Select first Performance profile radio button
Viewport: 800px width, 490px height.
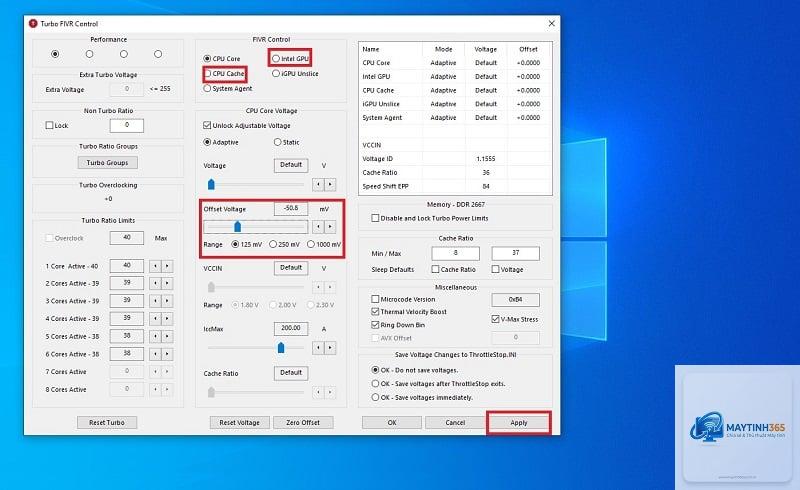(x=55, y=54)
